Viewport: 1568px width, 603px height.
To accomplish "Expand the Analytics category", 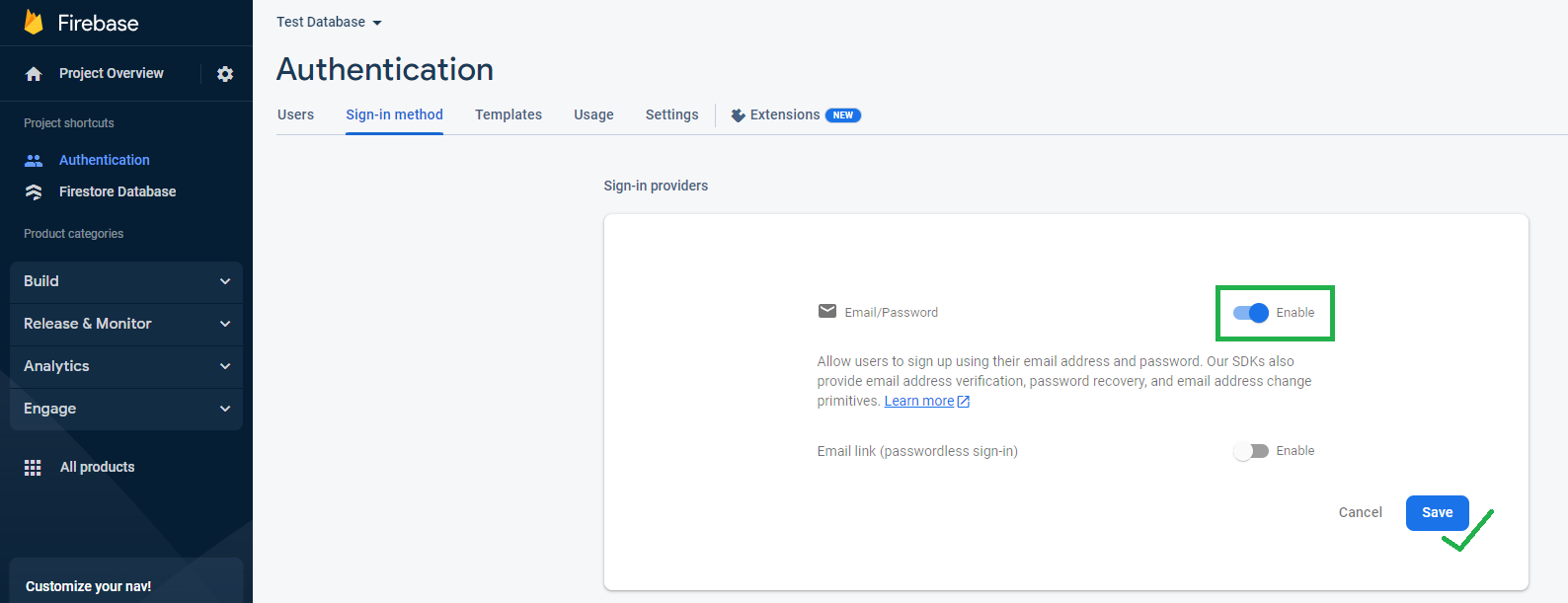I will tap(126, 366).
